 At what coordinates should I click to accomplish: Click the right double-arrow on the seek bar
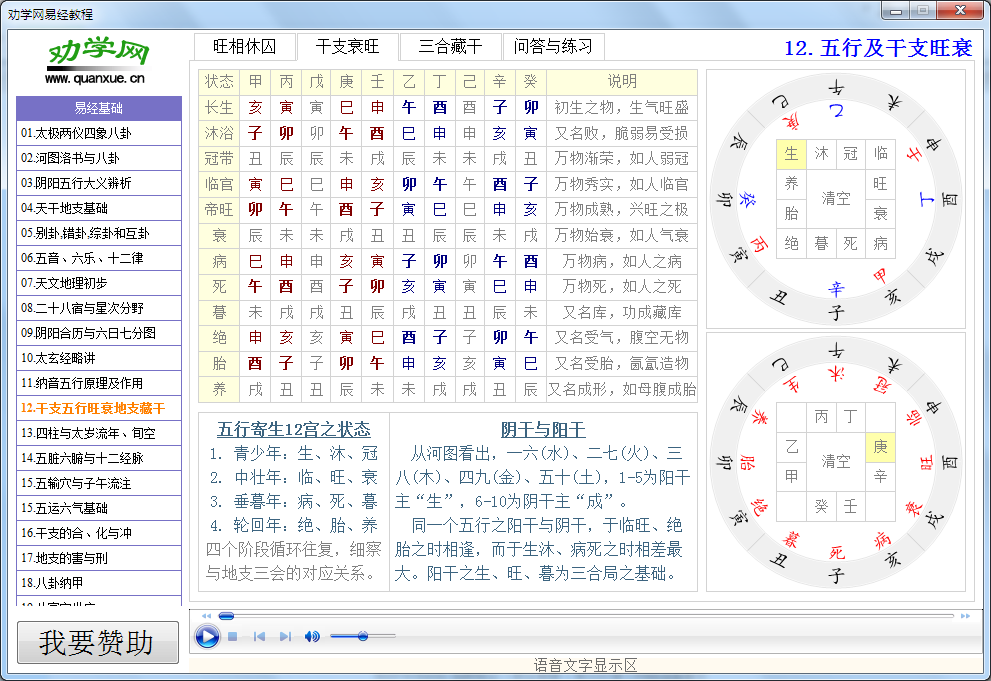963,617
